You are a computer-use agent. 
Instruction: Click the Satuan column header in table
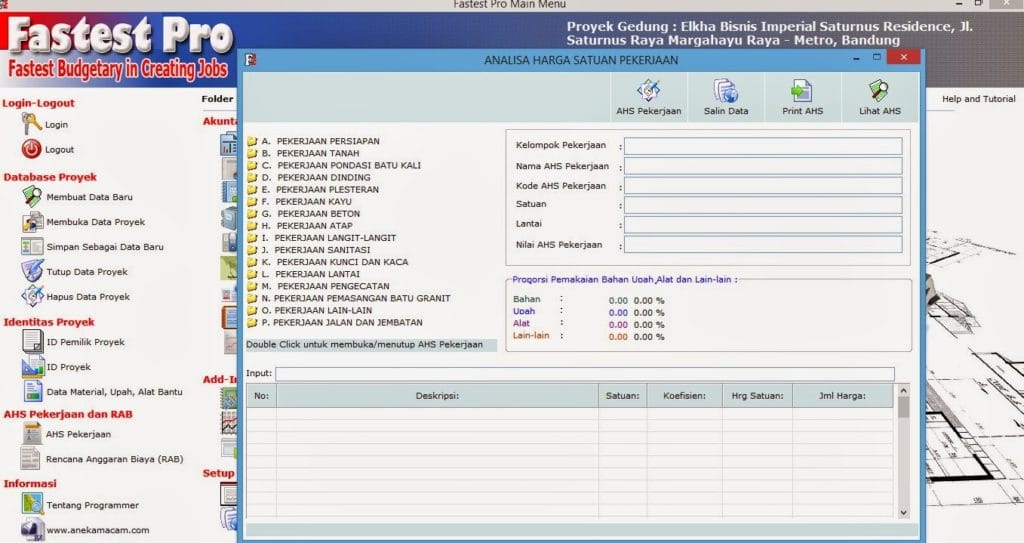click(x=622, y=396)
